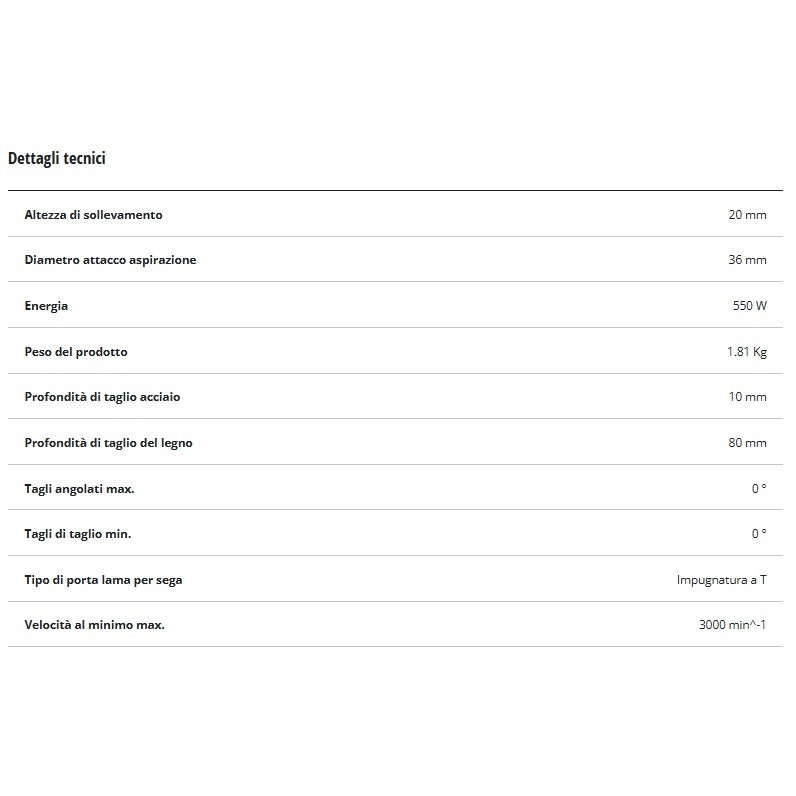Select the 0 ° value for Tagli di taglio min.

(759, 534)
